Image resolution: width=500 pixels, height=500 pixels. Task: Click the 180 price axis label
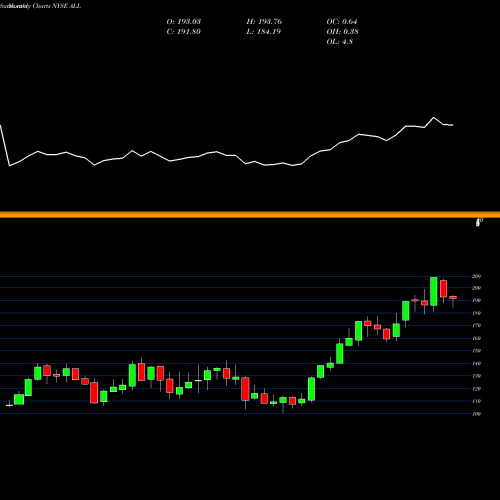(x=476, y=313)
